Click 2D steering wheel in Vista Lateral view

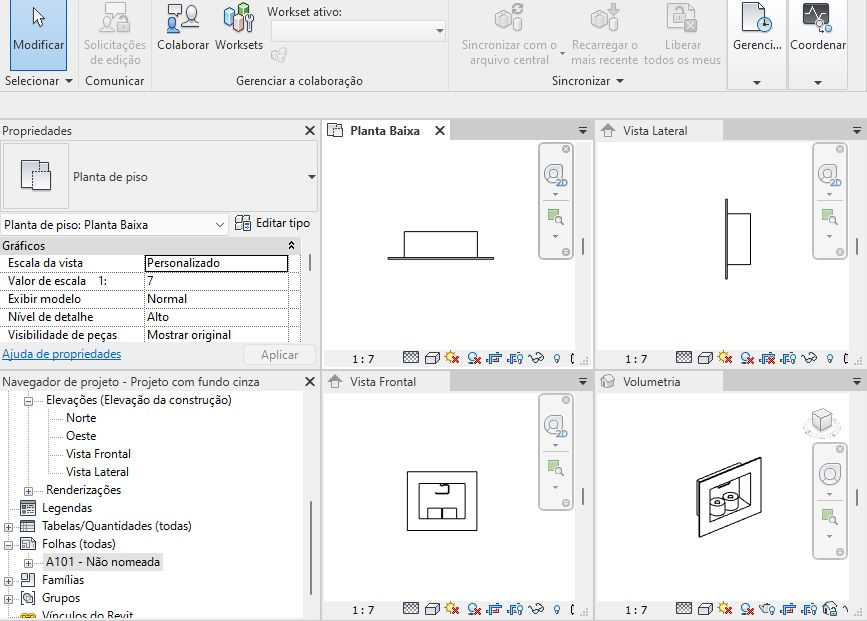point(829,175)
